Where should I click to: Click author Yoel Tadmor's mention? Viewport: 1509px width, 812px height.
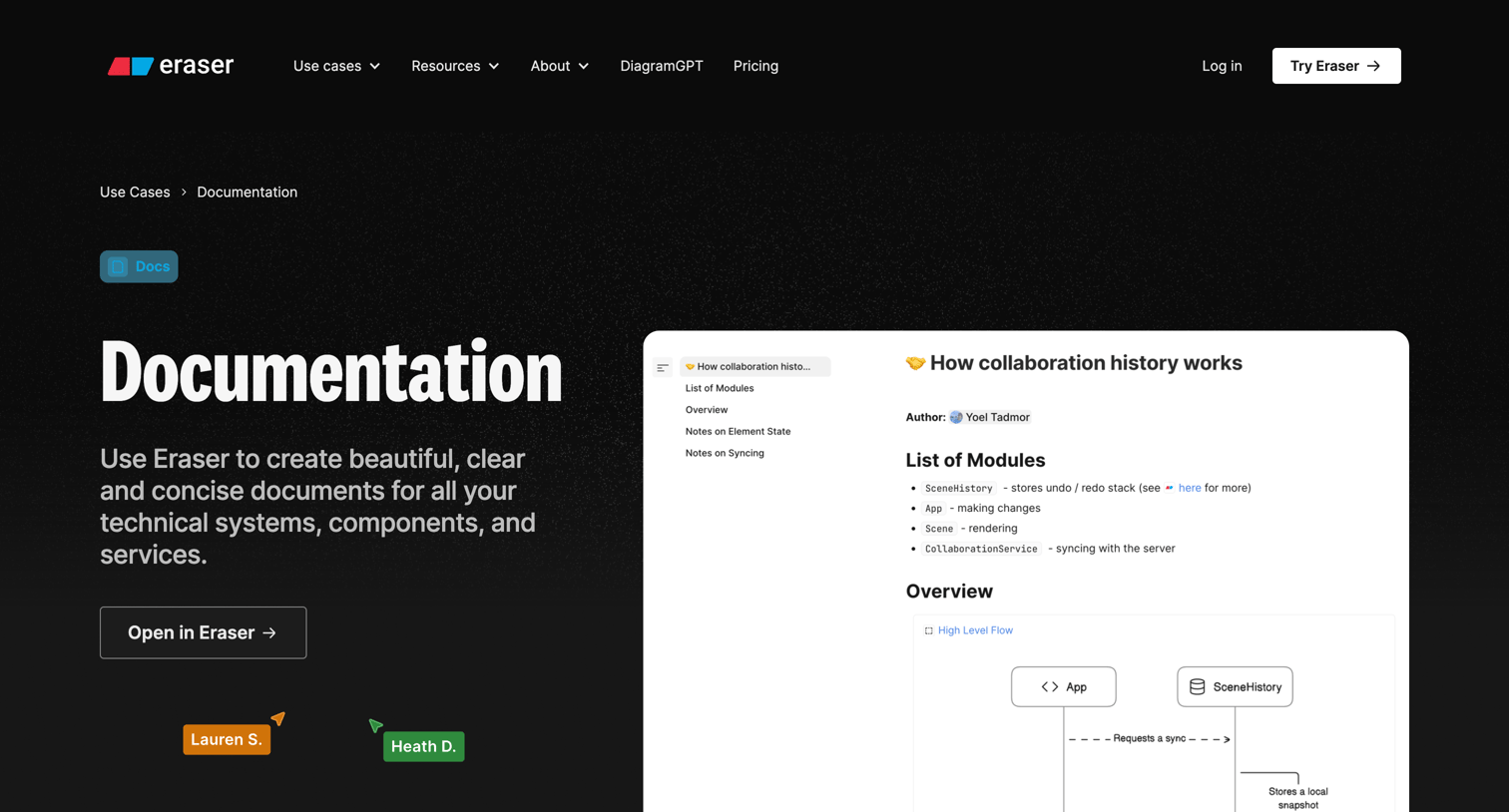(x=989, y=417)
